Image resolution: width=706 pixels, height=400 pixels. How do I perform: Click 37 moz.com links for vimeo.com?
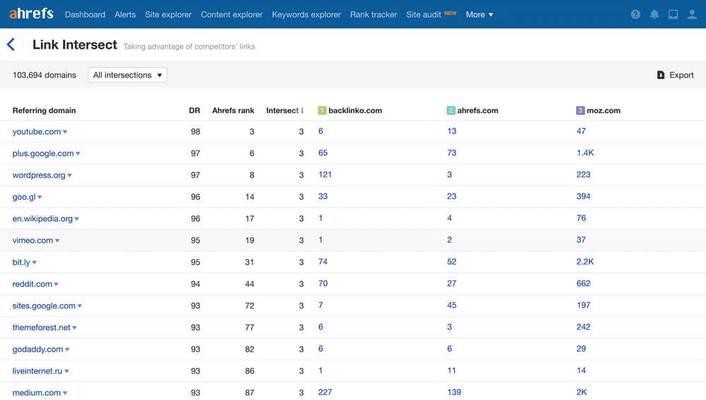(581, 240)
